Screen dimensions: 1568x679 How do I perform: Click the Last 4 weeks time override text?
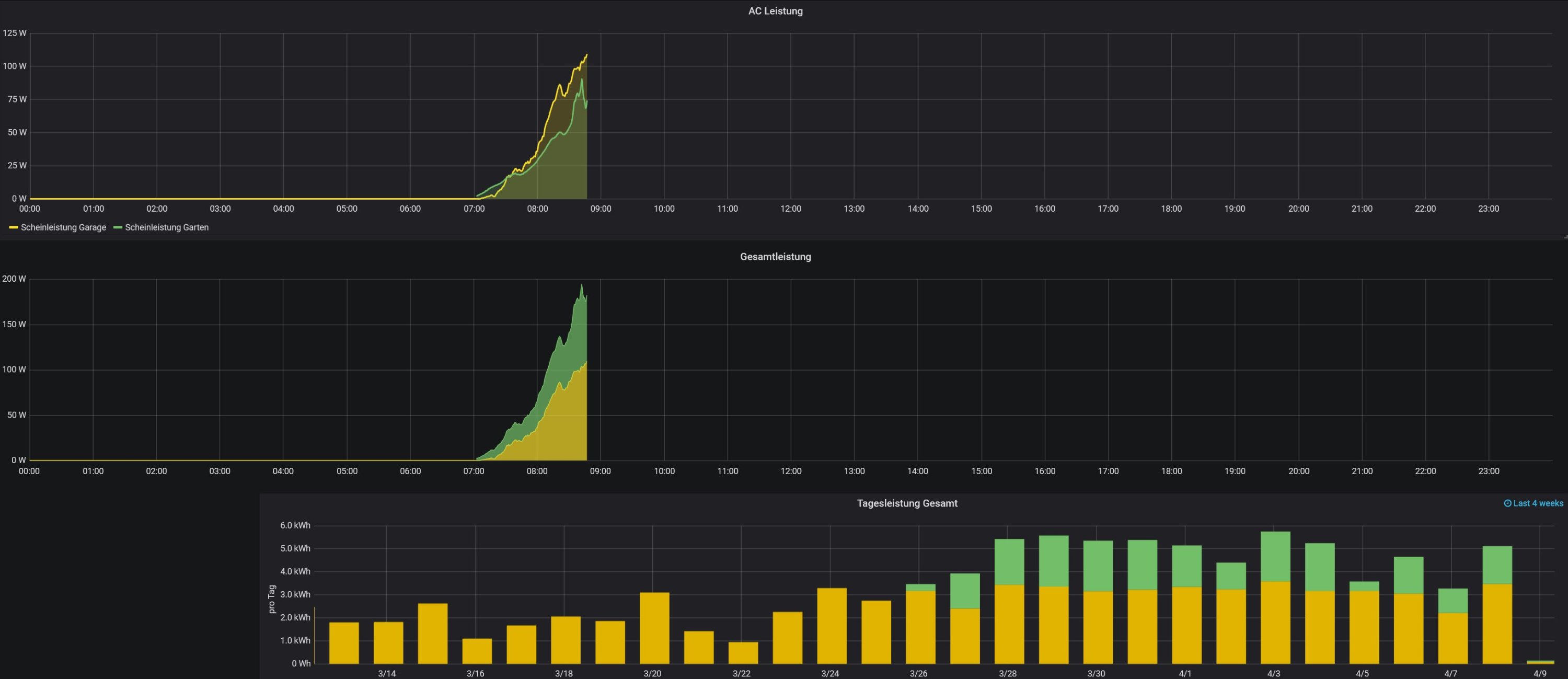point(1538,503)
